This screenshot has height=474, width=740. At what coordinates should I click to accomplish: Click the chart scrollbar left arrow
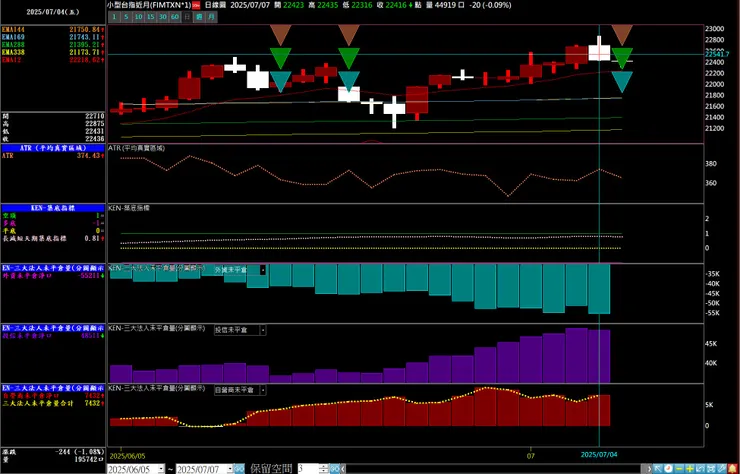[x=343, y=469]
